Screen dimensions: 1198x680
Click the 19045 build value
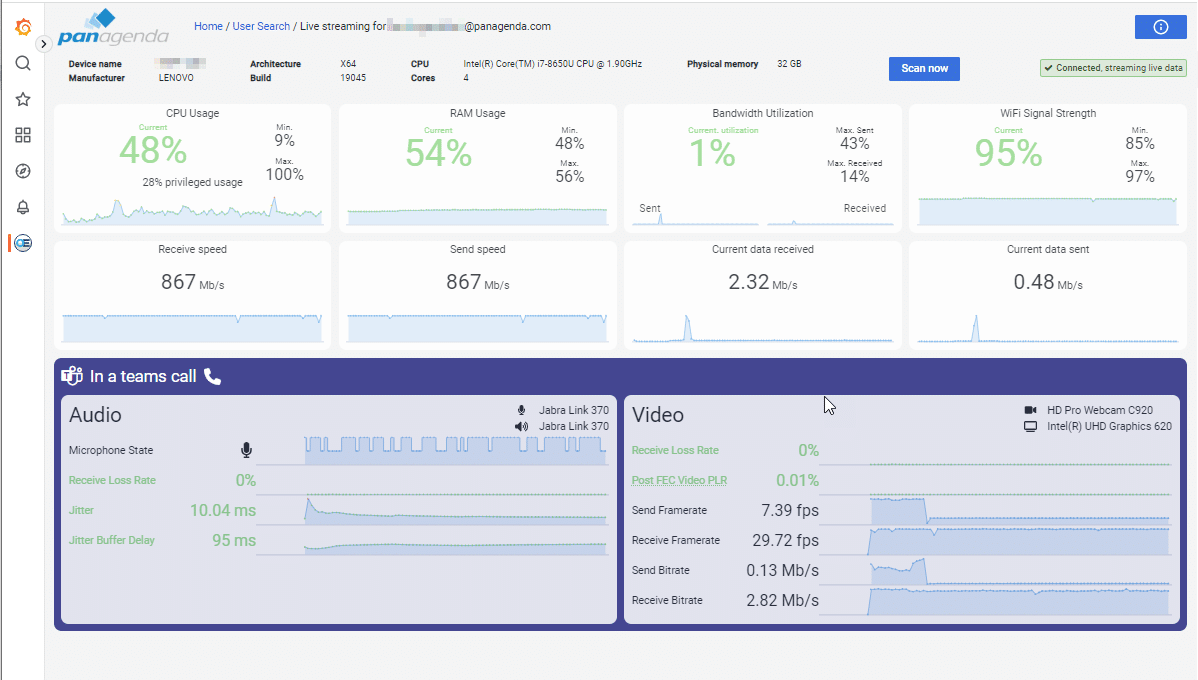click(x=353, y=77)
